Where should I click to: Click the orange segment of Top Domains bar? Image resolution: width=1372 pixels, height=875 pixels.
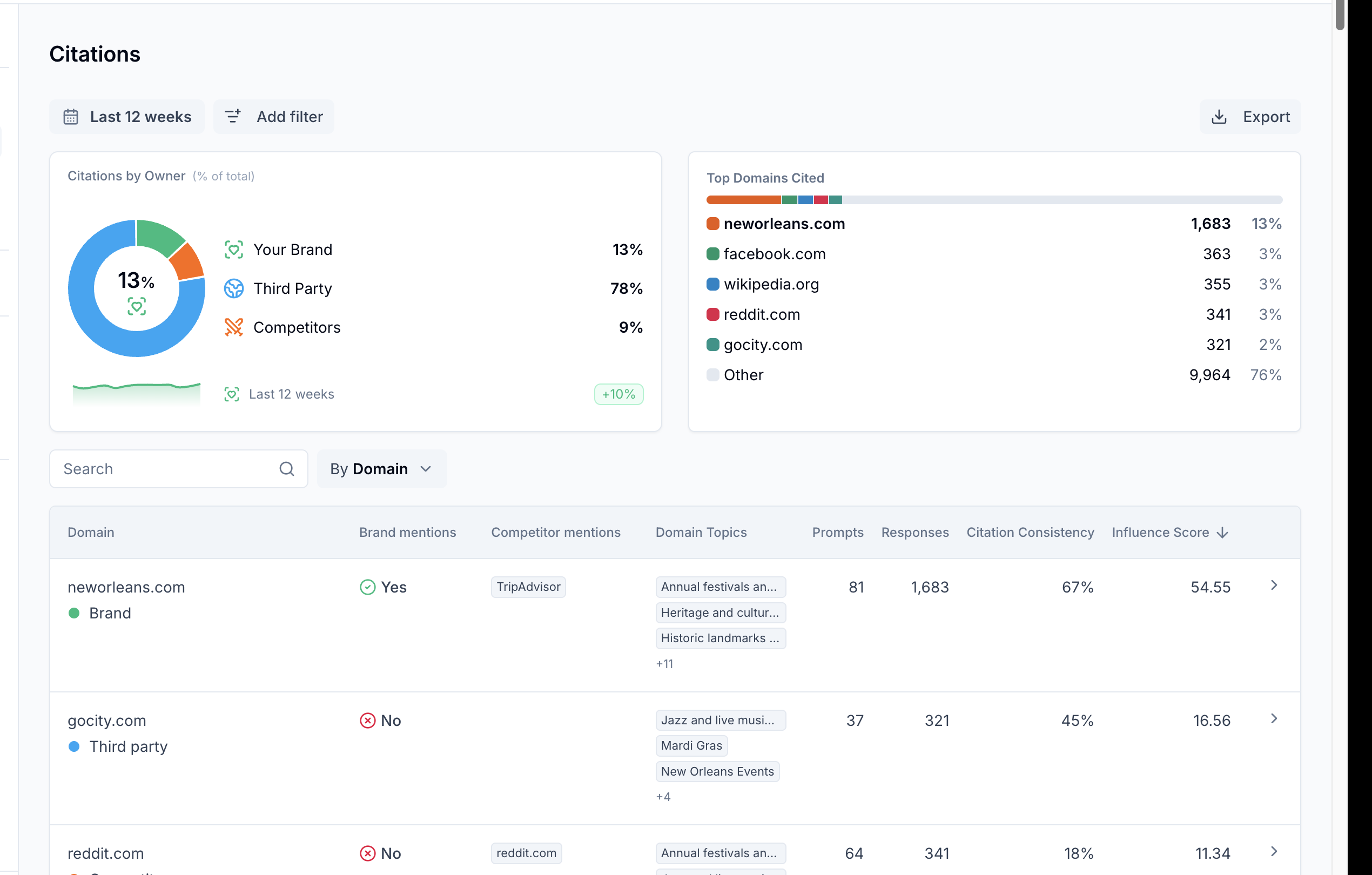[744, 200]
